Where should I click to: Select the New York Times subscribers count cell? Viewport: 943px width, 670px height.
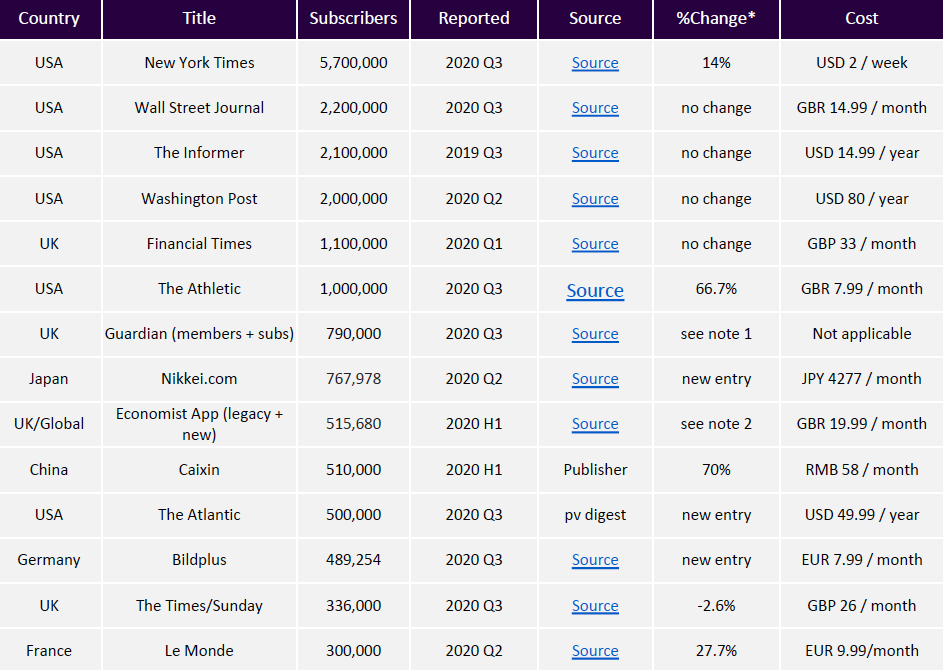coord(353,63)
